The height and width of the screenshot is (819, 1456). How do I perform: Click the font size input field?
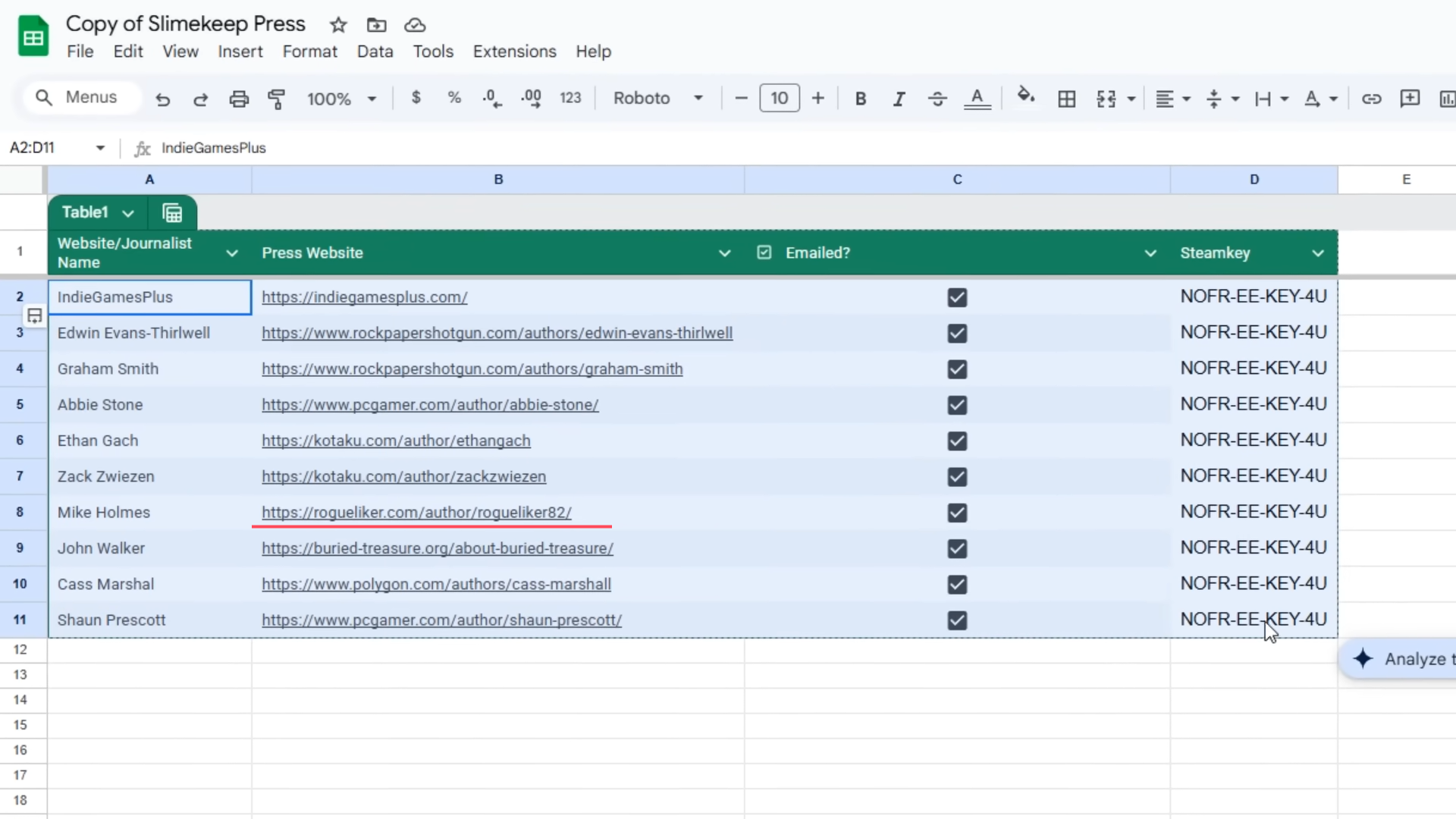click(780, 99)
